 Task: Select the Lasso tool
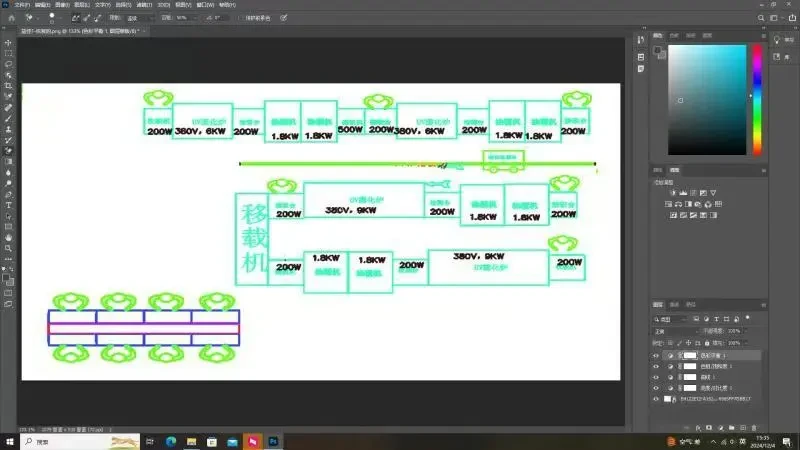[8, 64]
